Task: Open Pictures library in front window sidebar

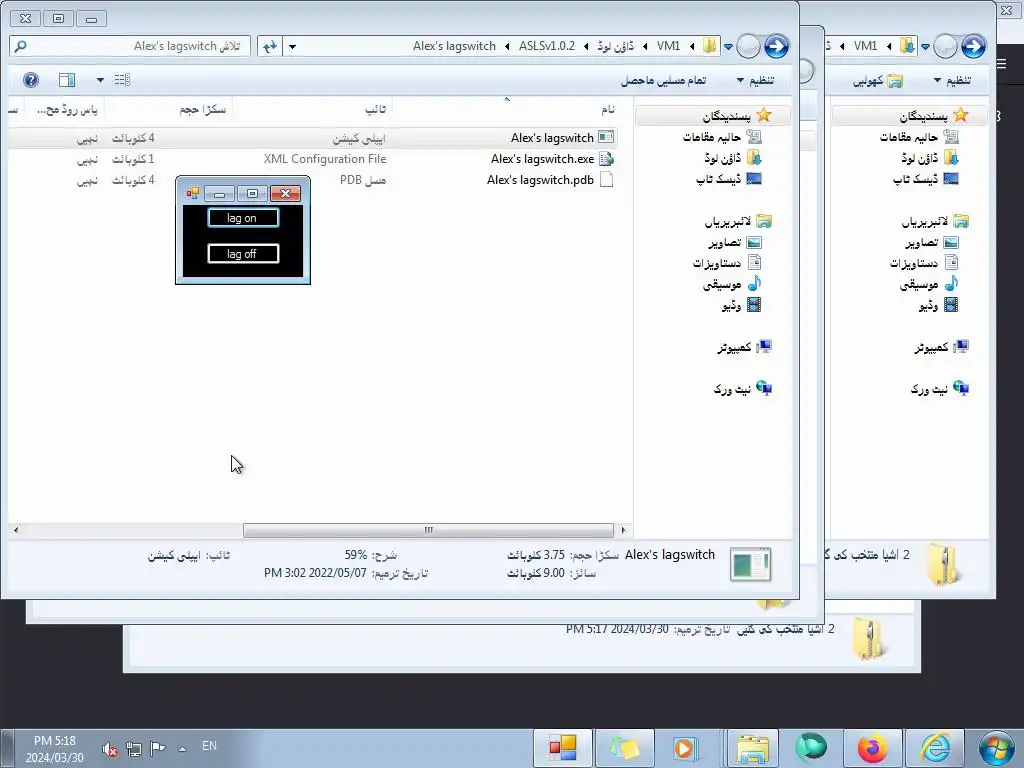Action: click(x=735, y=242)
